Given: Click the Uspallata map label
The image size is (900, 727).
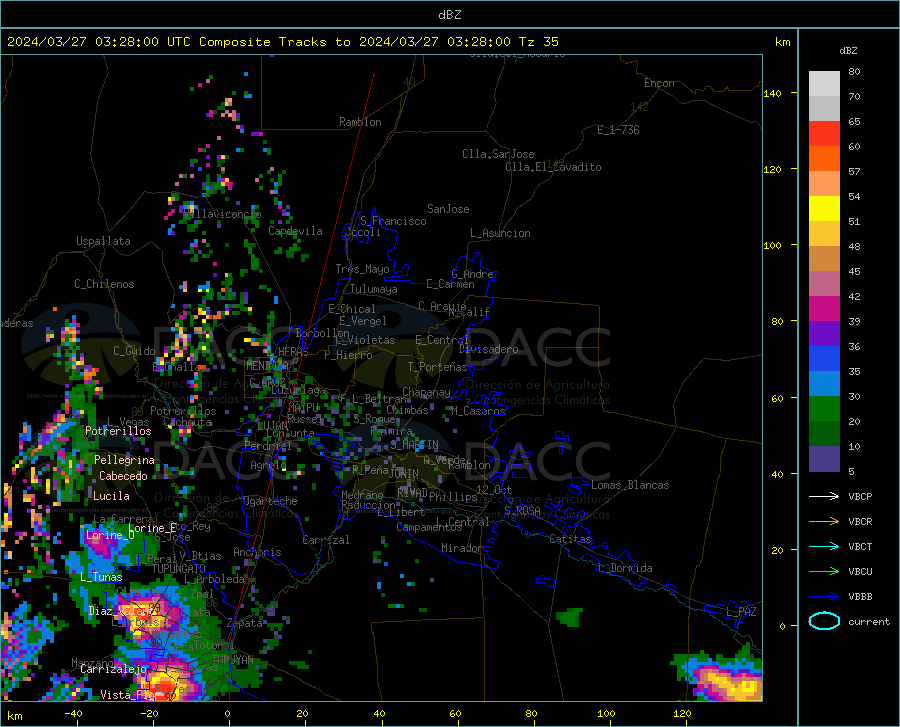Looking at the screenshot, I should [x=103, y=241].
